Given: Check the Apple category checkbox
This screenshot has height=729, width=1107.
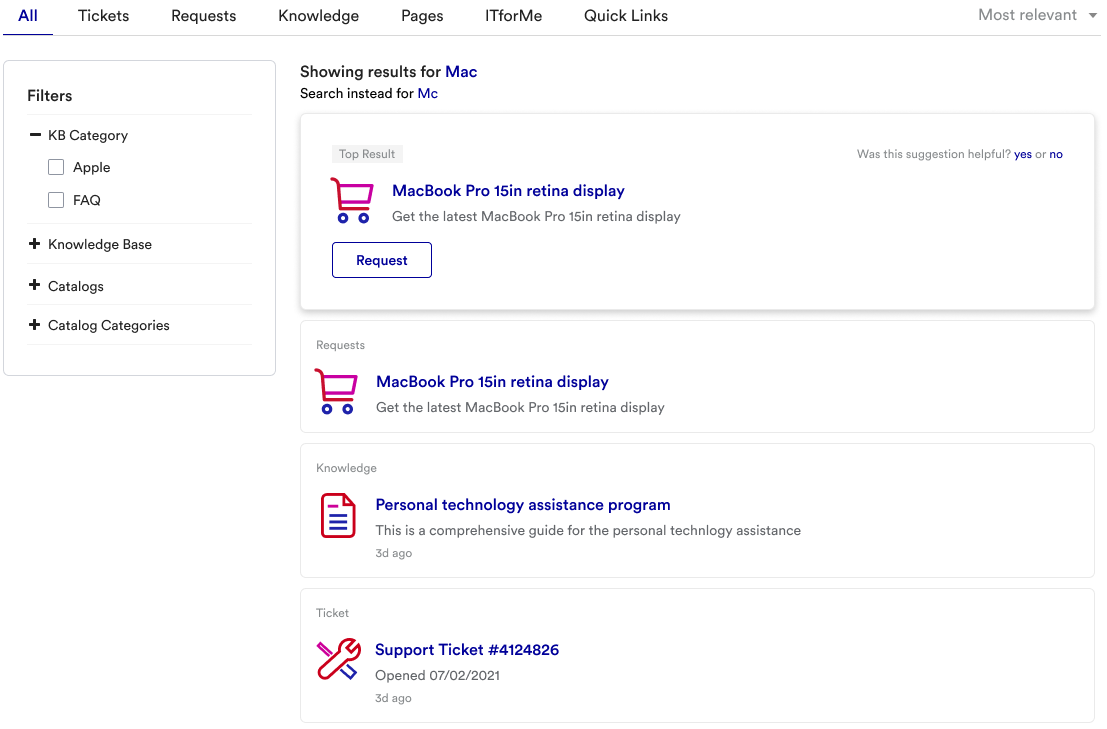Looking at the screenshot, I should [56, 167].
